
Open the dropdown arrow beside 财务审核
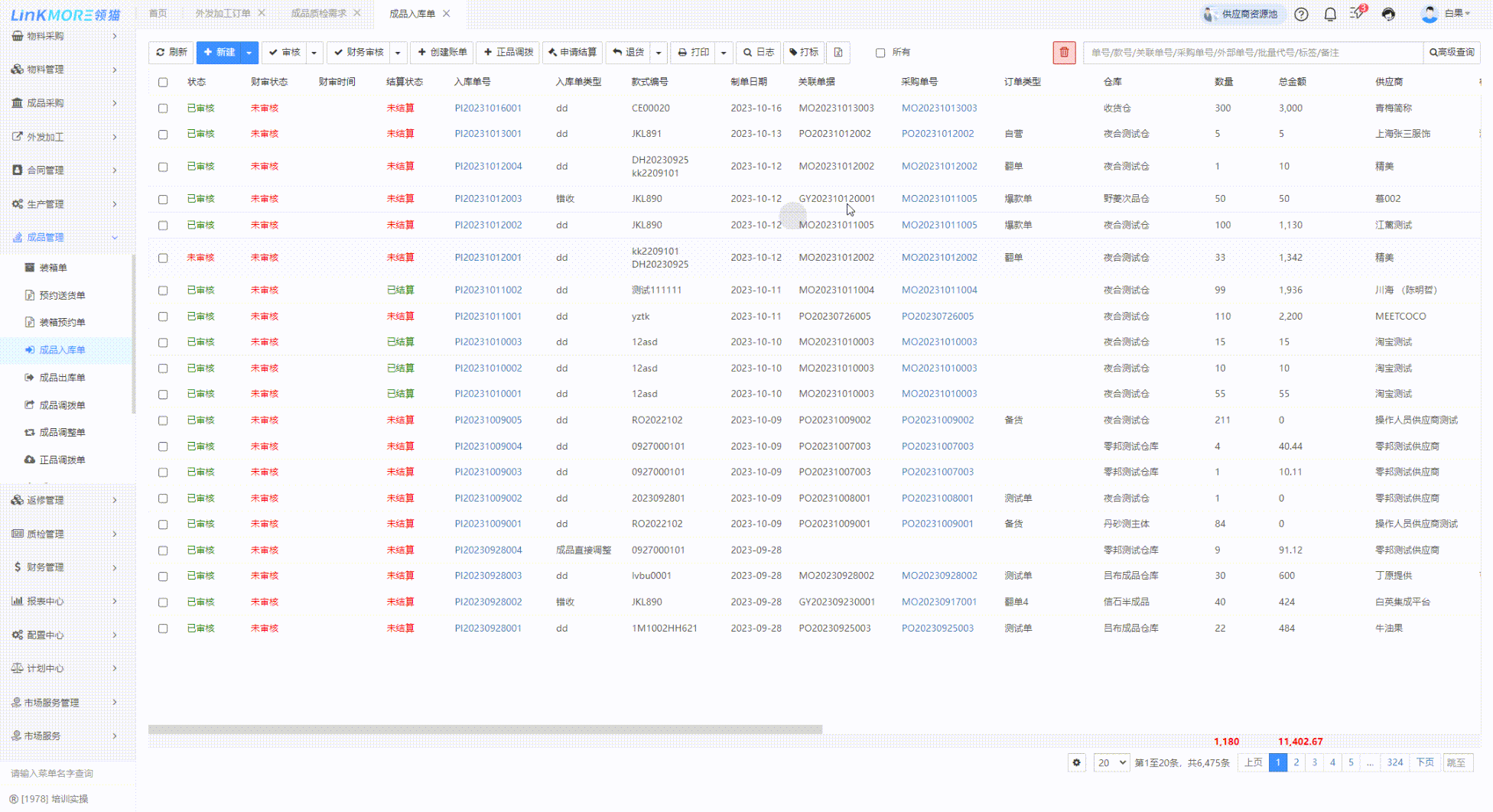398,52
